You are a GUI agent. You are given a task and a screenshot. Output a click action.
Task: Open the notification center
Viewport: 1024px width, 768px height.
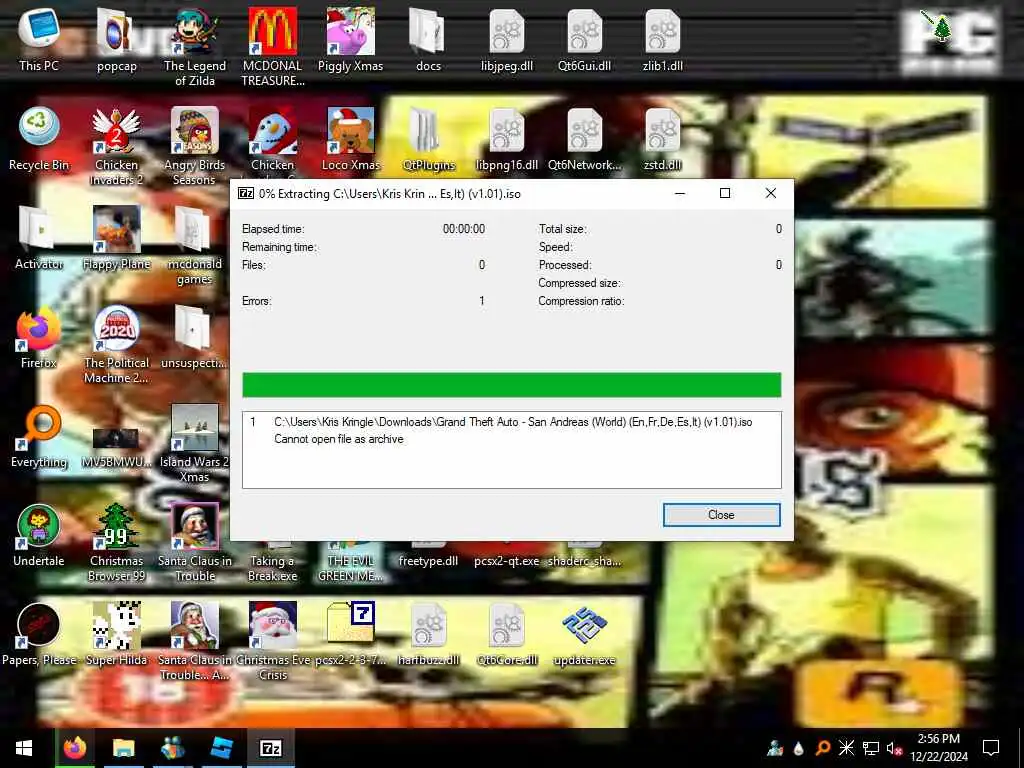point(991,748)
